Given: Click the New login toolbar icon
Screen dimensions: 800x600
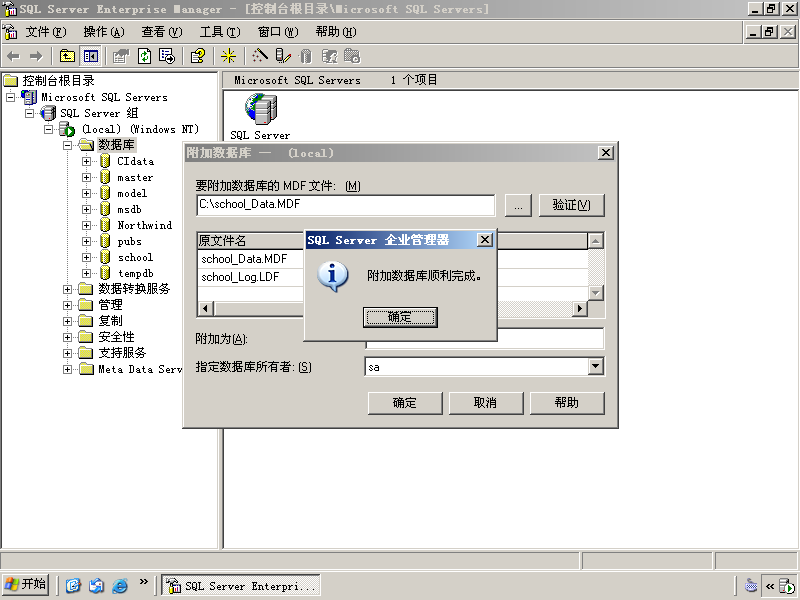Looking at the screenshot, I should (x=329, y=56).
